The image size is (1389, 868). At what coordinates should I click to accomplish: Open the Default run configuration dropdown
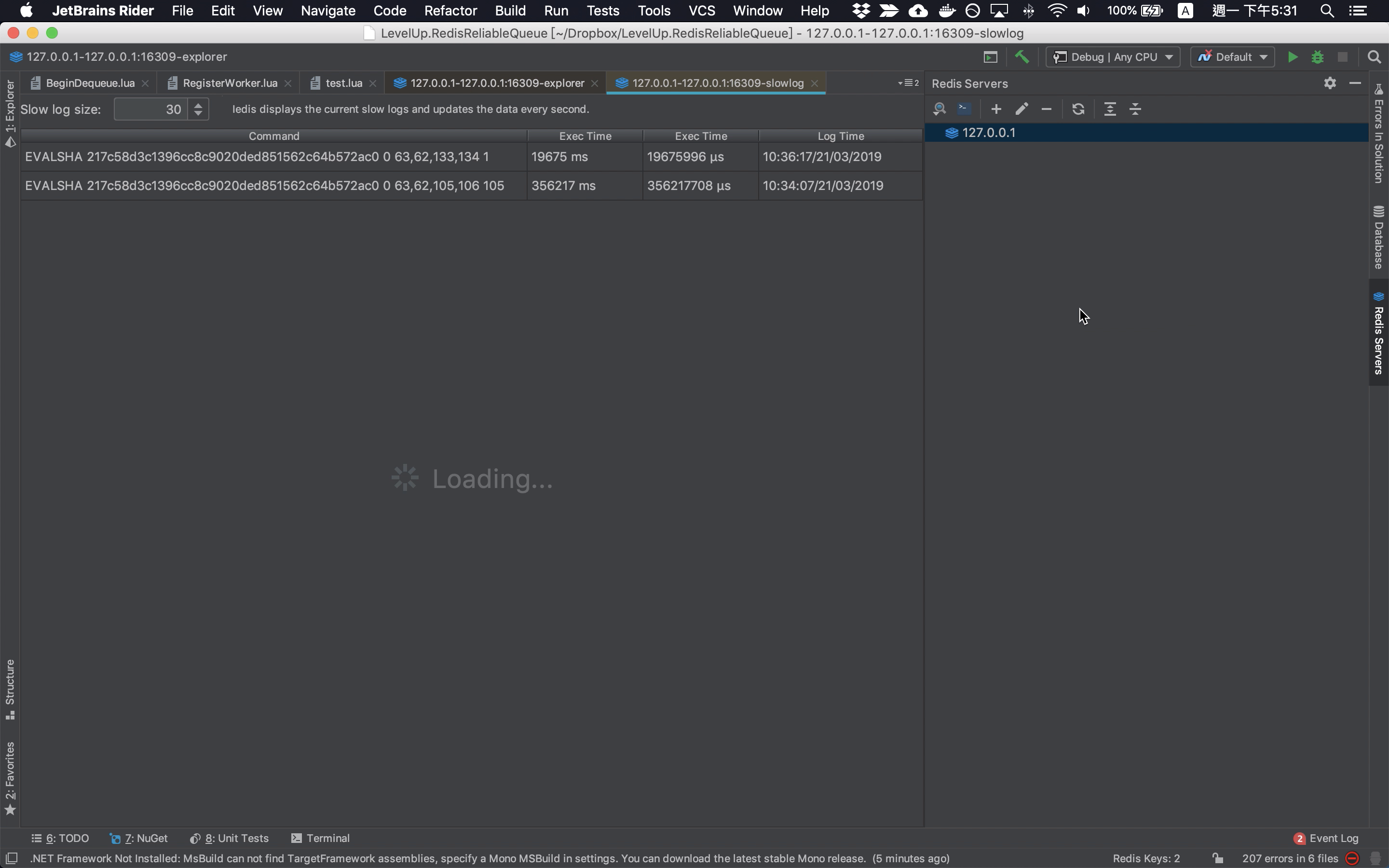(x=1232, y=57)
